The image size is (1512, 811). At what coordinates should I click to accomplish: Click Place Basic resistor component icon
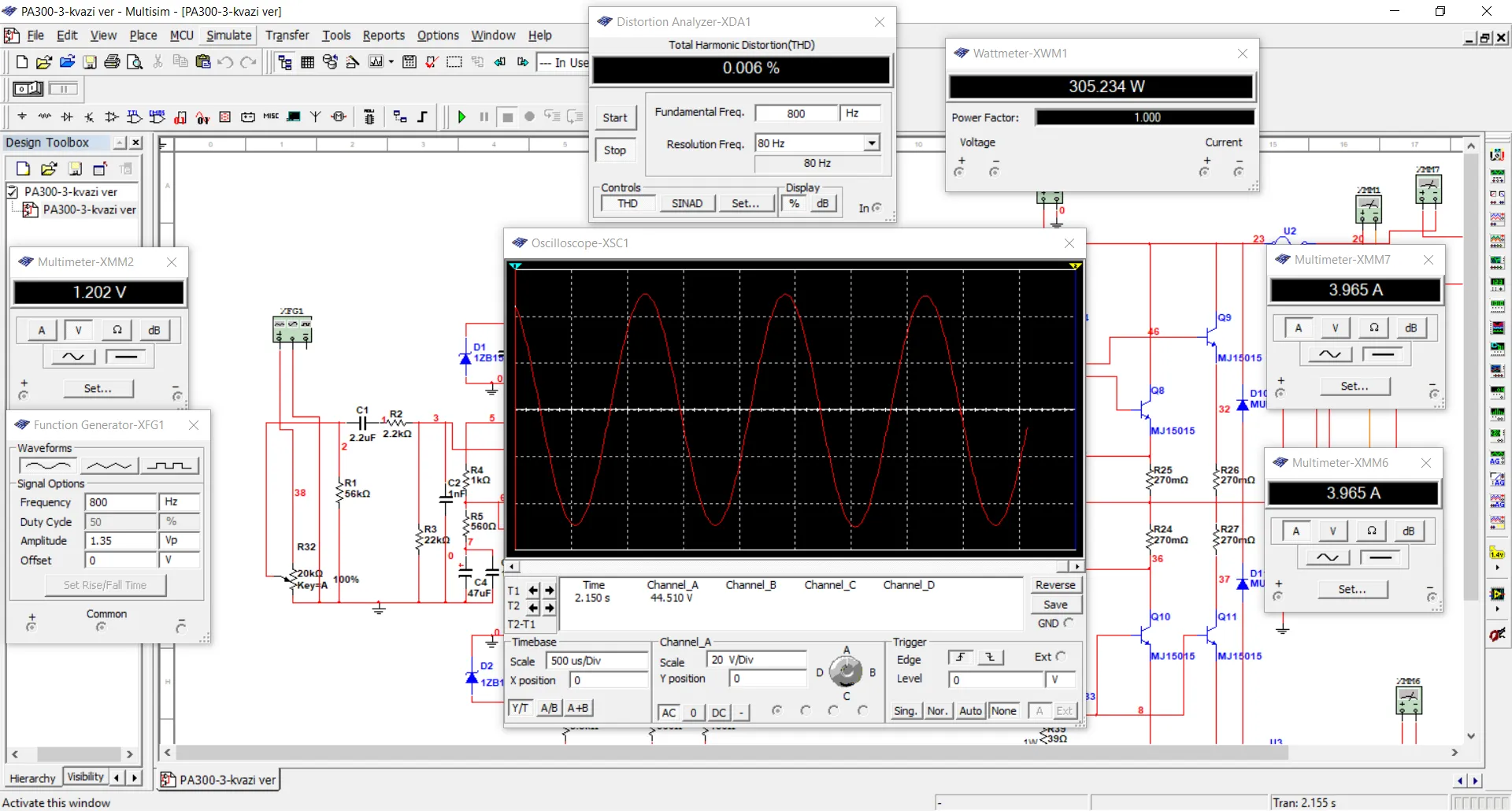[x=45, y=117]
